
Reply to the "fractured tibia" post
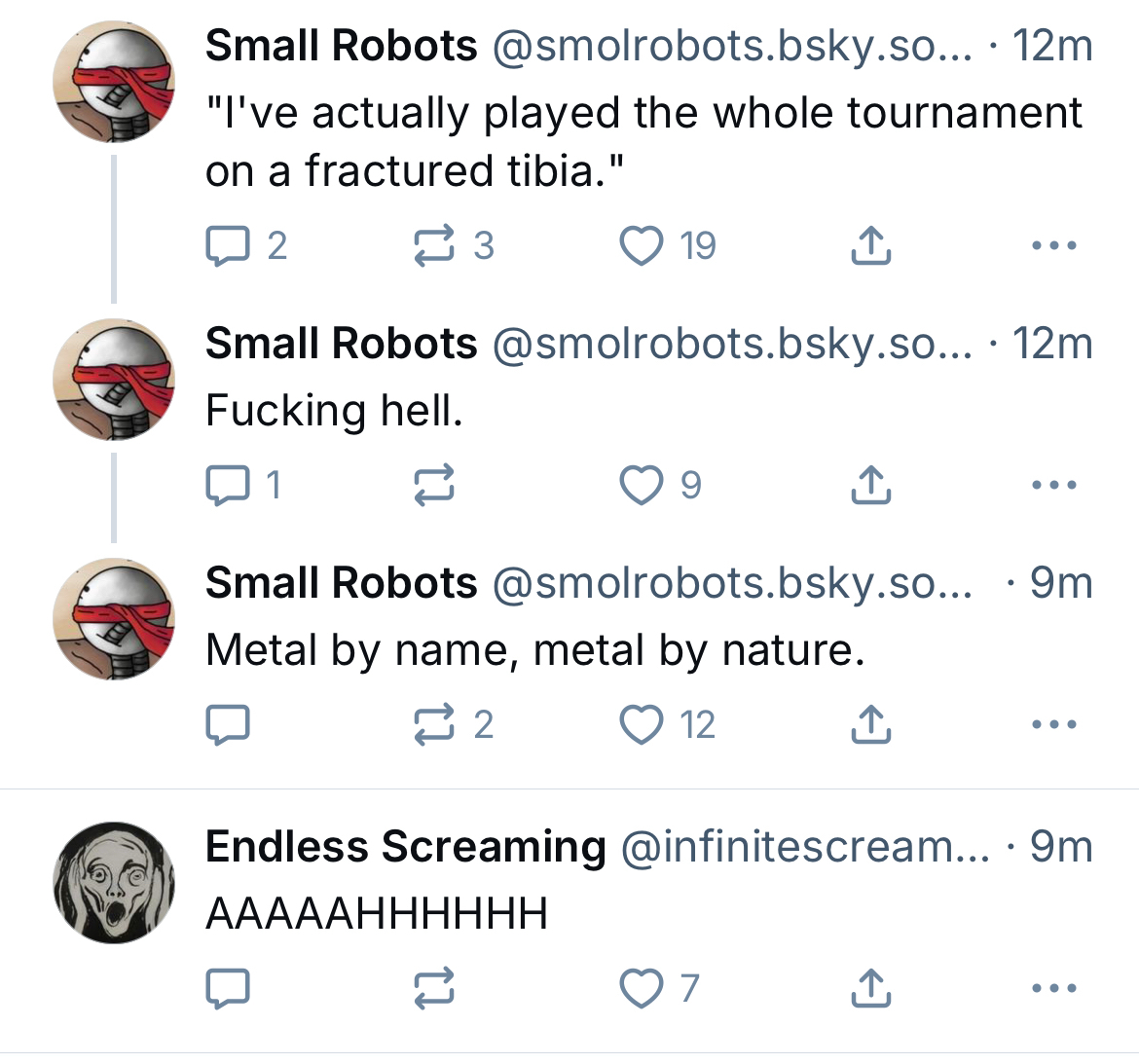[228, 246]
